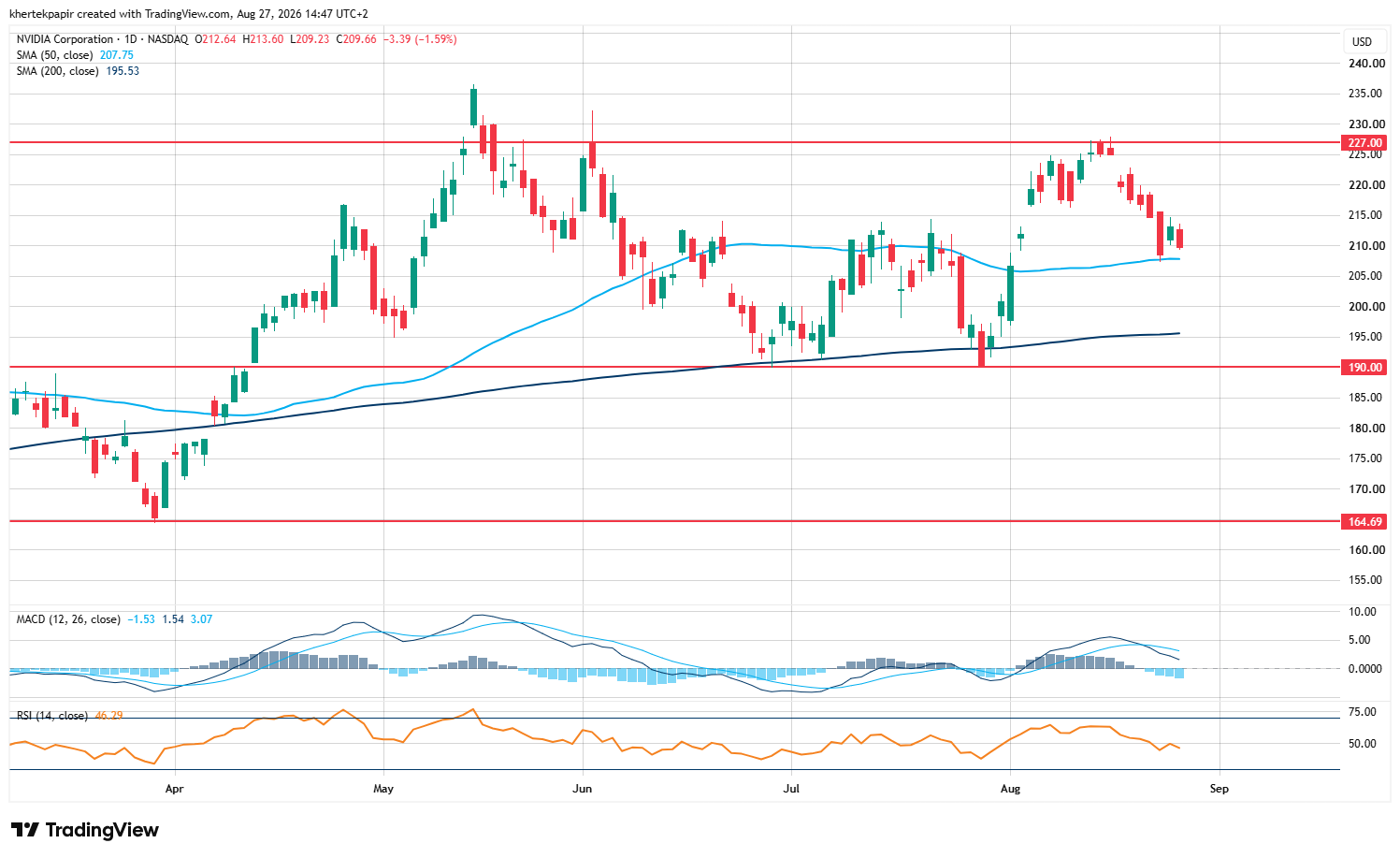Select the RSI (14, close) indicator label
The image size is (1400, 858).
[x=52, y=716]
